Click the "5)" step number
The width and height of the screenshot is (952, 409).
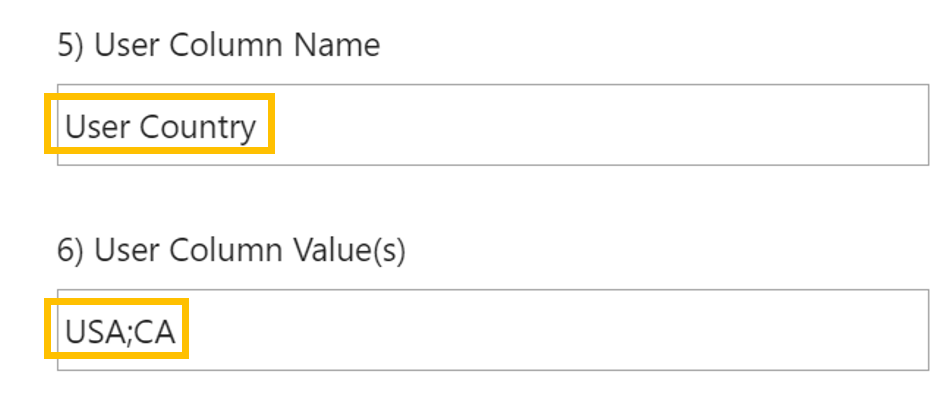[x=71, y=46]
